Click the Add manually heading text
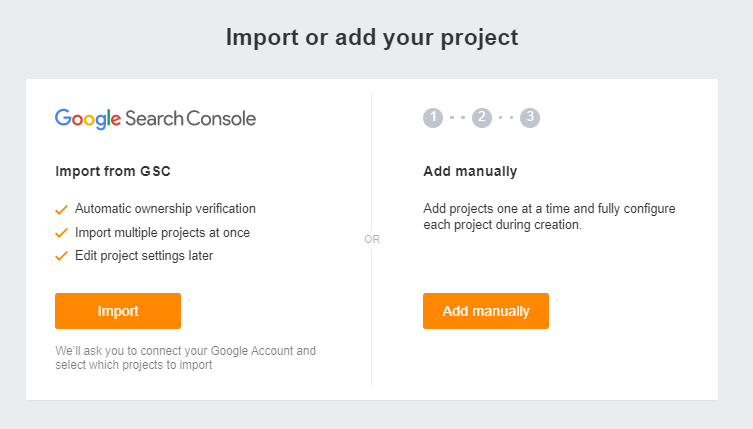 pyautogui.click(x=470, y=171)
